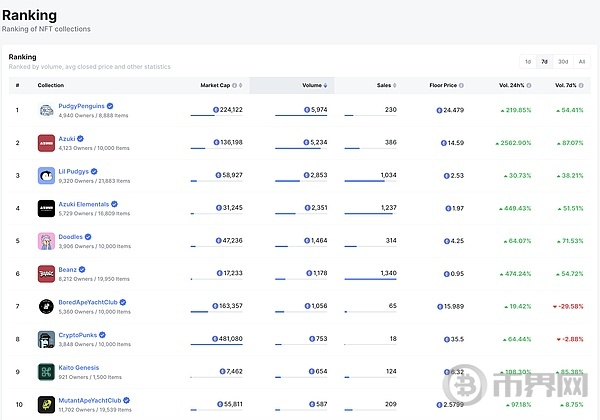
Task: Click the Floor Price info icon
Action: coord(461,85)
